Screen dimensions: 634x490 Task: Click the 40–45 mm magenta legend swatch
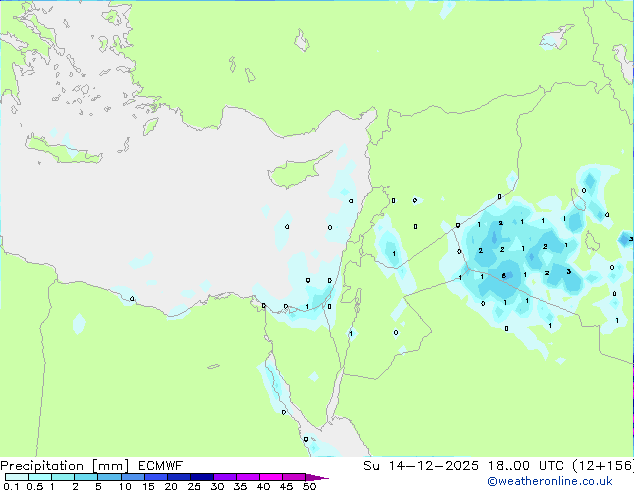tap(271, 477)
